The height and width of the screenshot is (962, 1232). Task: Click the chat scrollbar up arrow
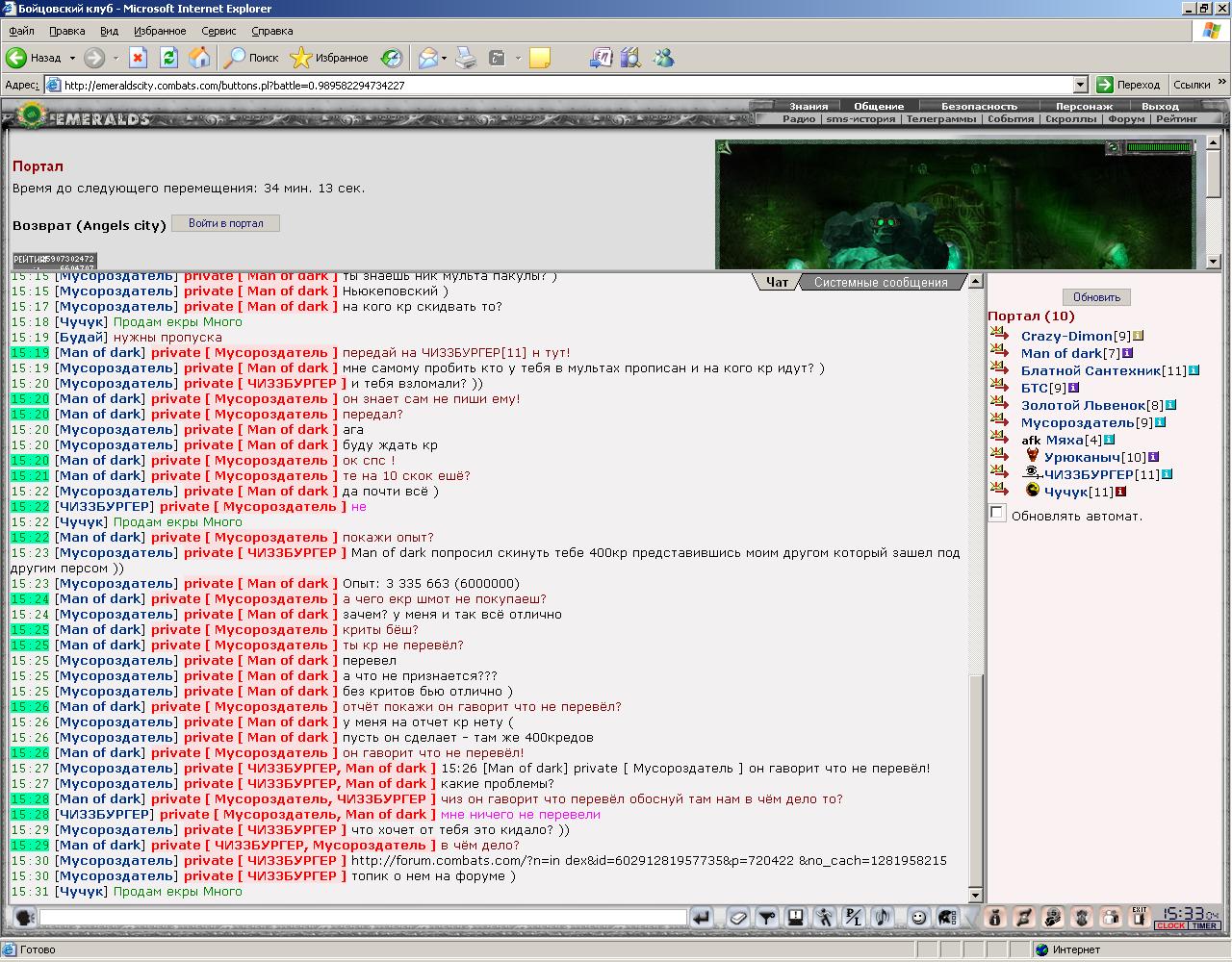pos(976,281)
